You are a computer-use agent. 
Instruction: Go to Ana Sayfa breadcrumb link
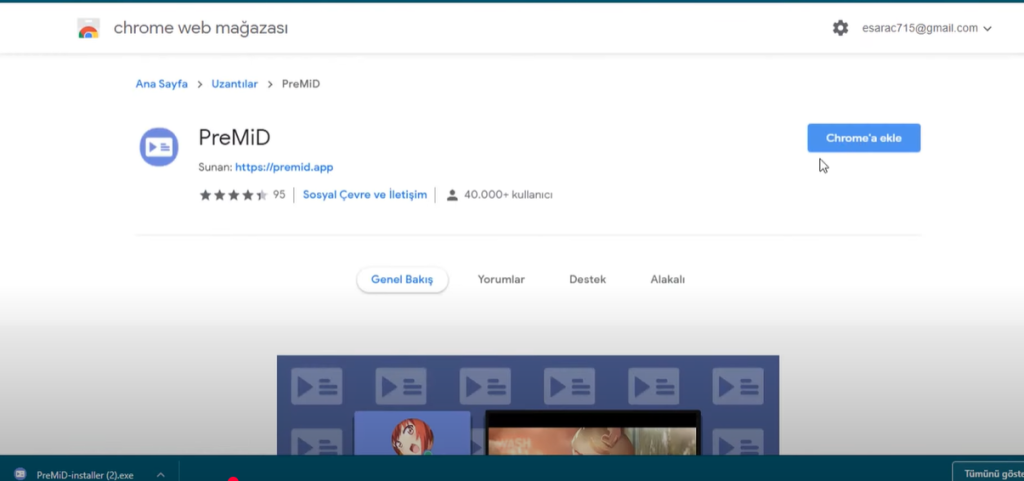(161, 84)
